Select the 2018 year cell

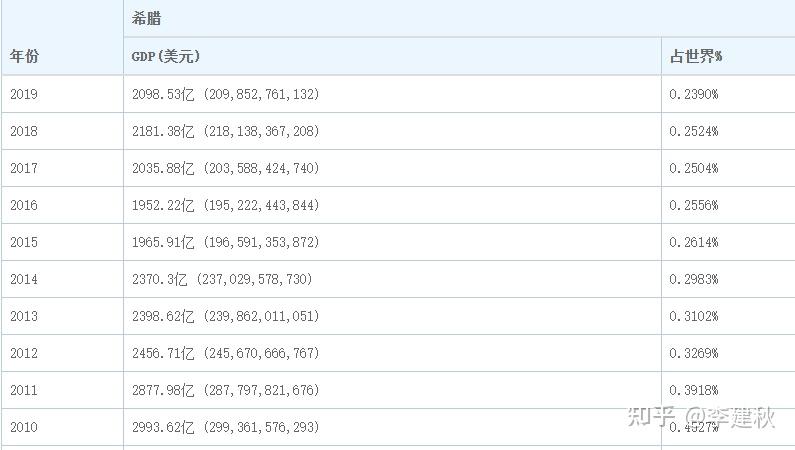click(x=24, y=131)
